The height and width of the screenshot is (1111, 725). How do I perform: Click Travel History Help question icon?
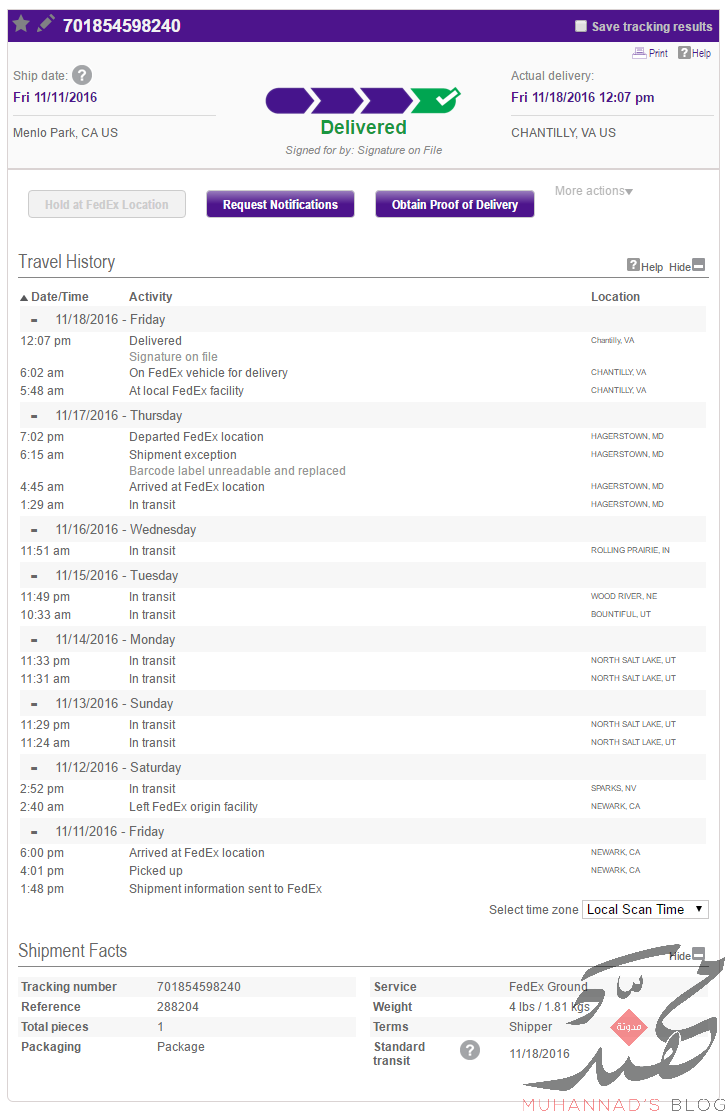[634, 265]
